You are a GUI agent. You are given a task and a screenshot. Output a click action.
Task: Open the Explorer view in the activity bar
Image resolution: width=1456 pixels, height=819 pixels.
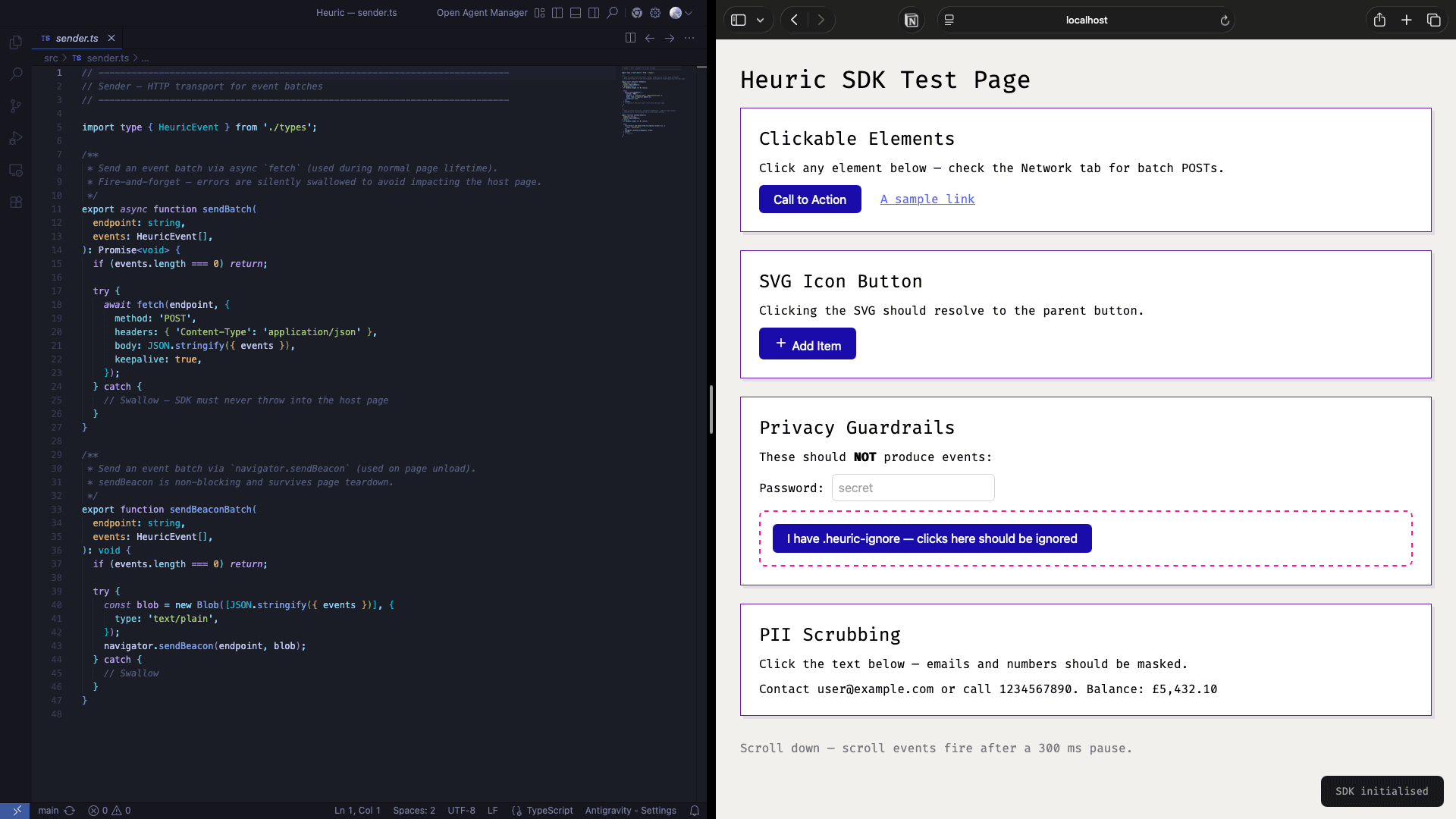click(16, 42)
